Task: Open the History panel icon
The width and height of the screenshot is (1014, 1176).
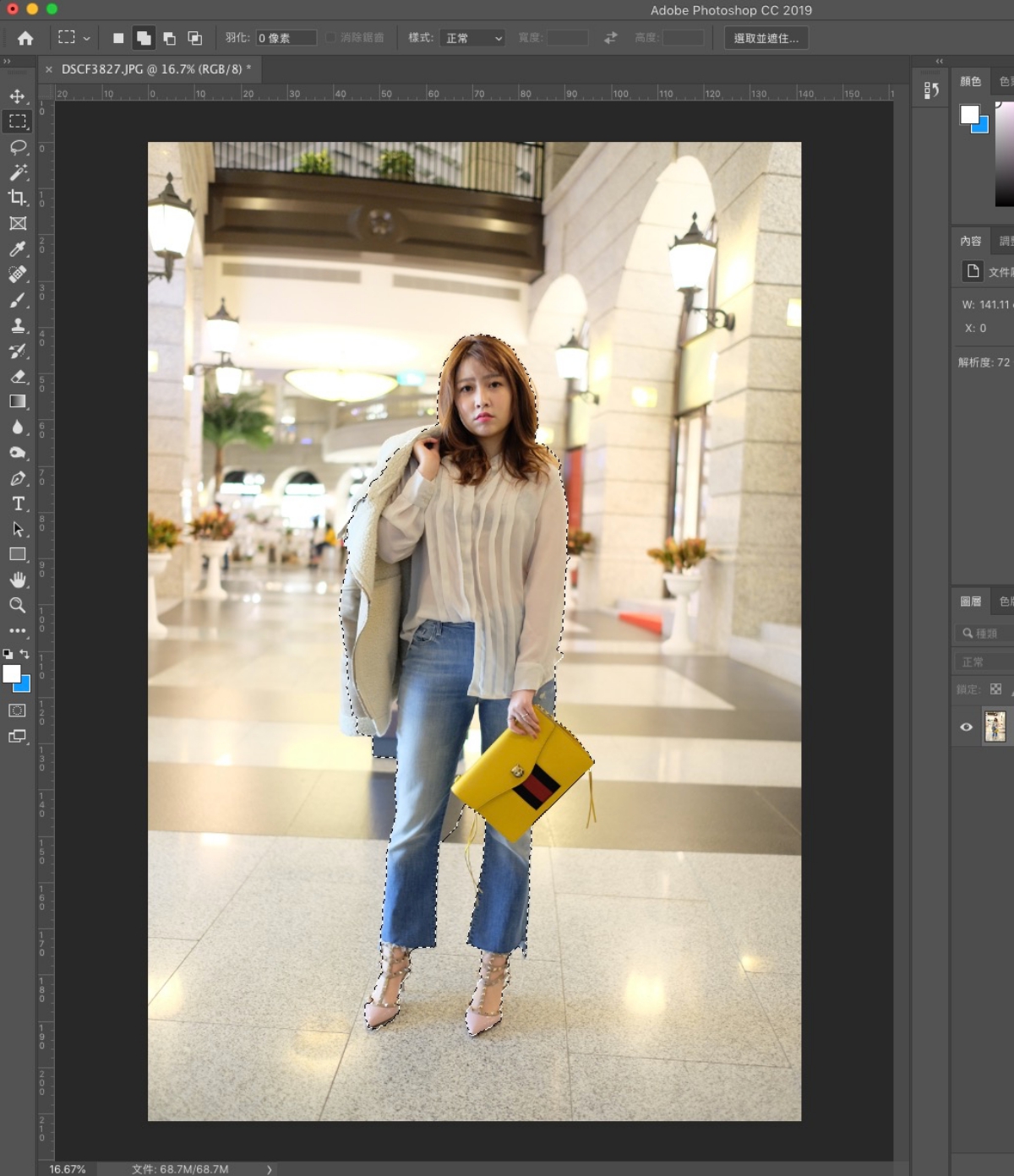Action: point(931,90)
